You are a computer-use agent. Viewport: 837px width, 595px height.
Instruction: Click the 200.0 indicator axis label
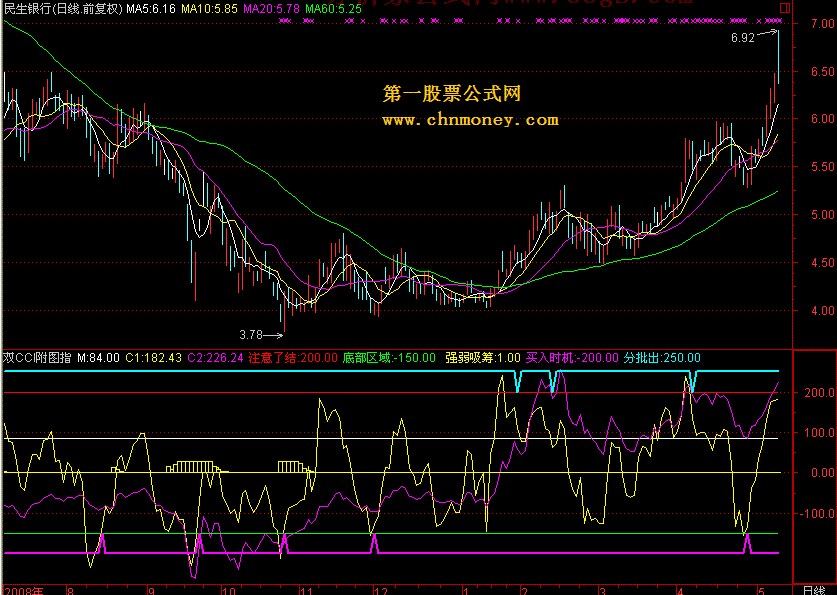(x=821, y=393)
